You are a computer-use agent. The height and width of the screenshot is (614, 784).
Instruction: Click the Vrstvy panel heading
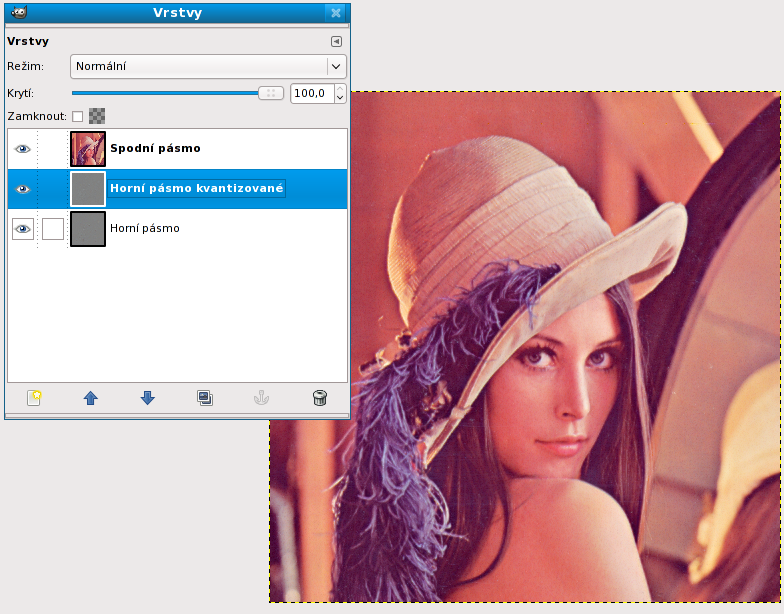28,42
